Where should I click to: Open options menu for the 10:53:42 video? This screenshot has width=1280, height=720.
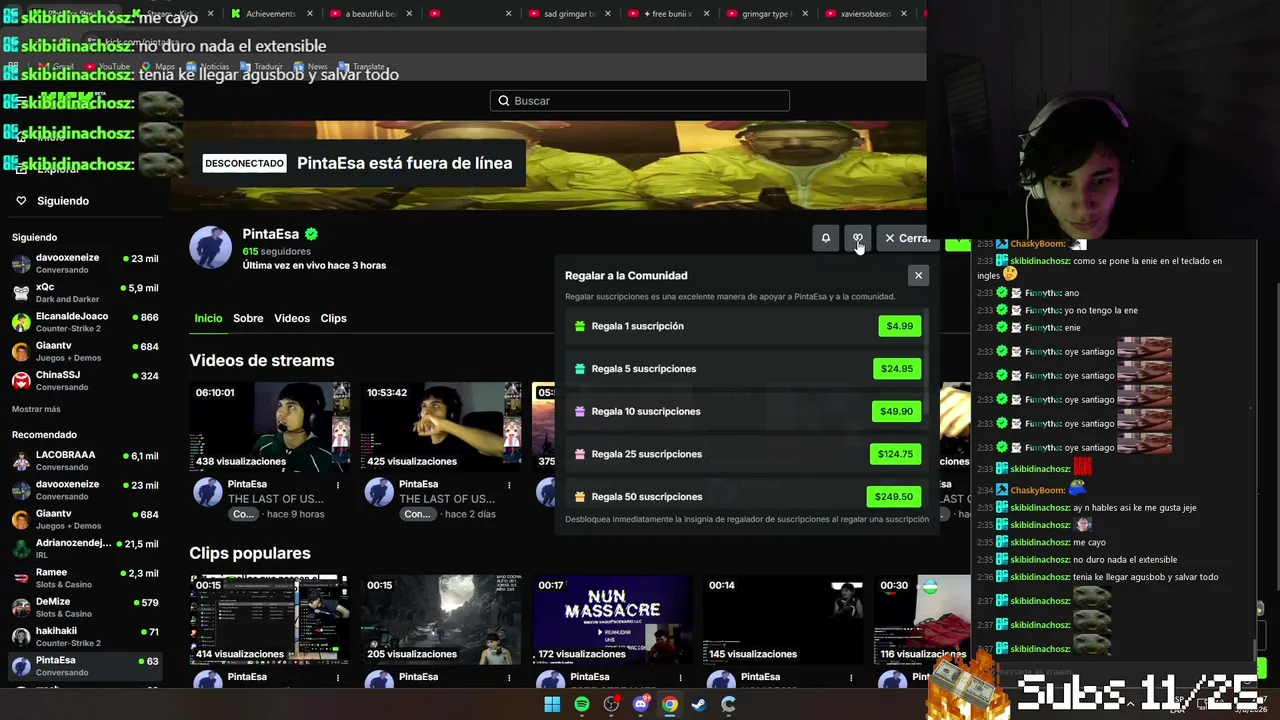[x=509, y=485]
